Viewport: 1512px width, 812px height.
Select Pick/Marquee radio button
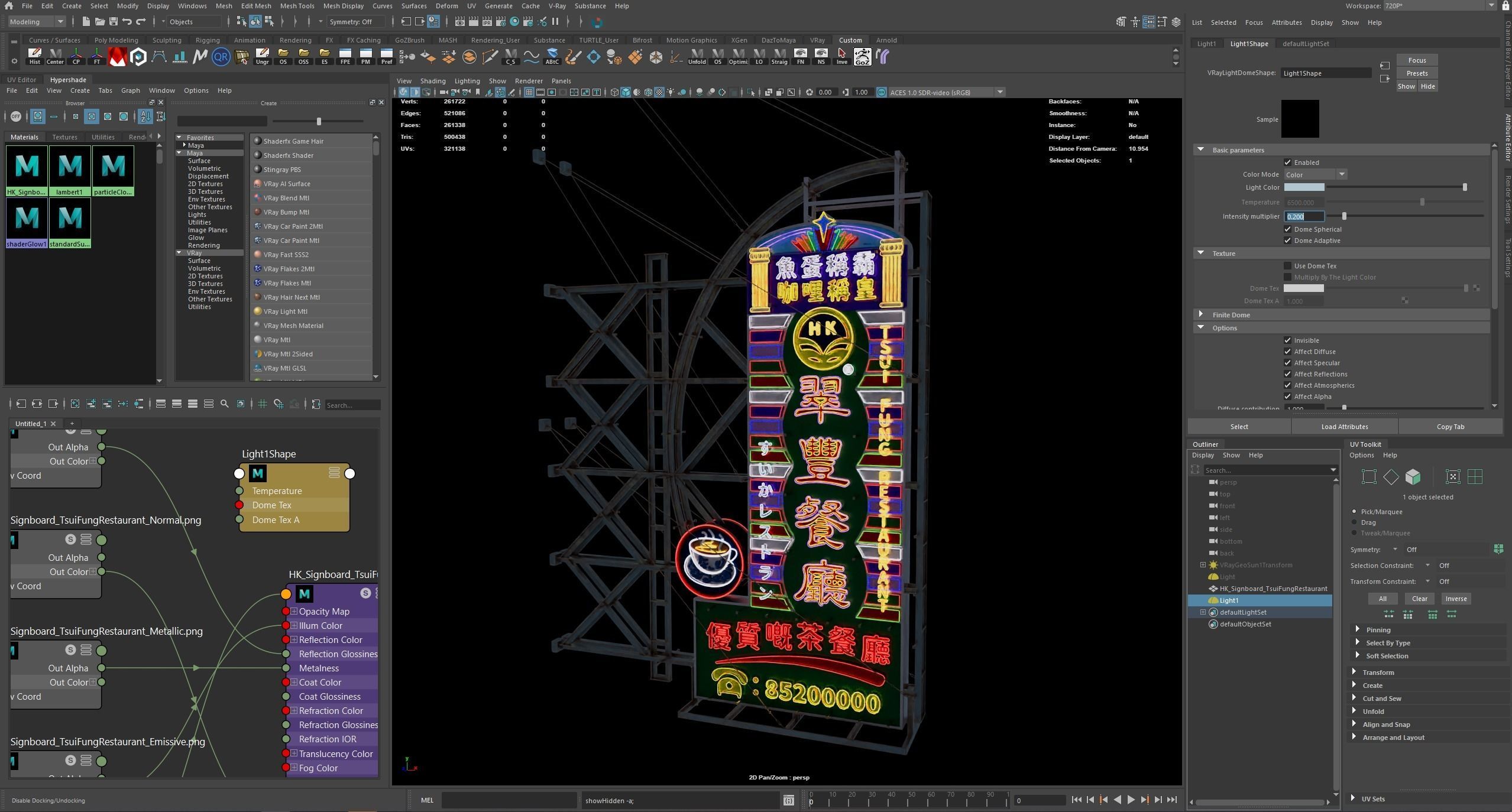coord(1354,512)
